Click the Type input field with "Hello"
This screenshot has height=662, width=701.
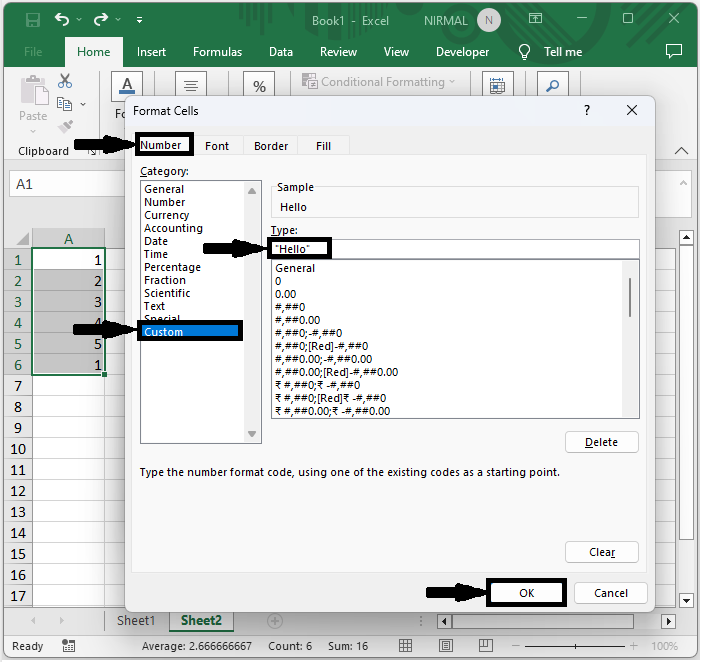[455, 249]
